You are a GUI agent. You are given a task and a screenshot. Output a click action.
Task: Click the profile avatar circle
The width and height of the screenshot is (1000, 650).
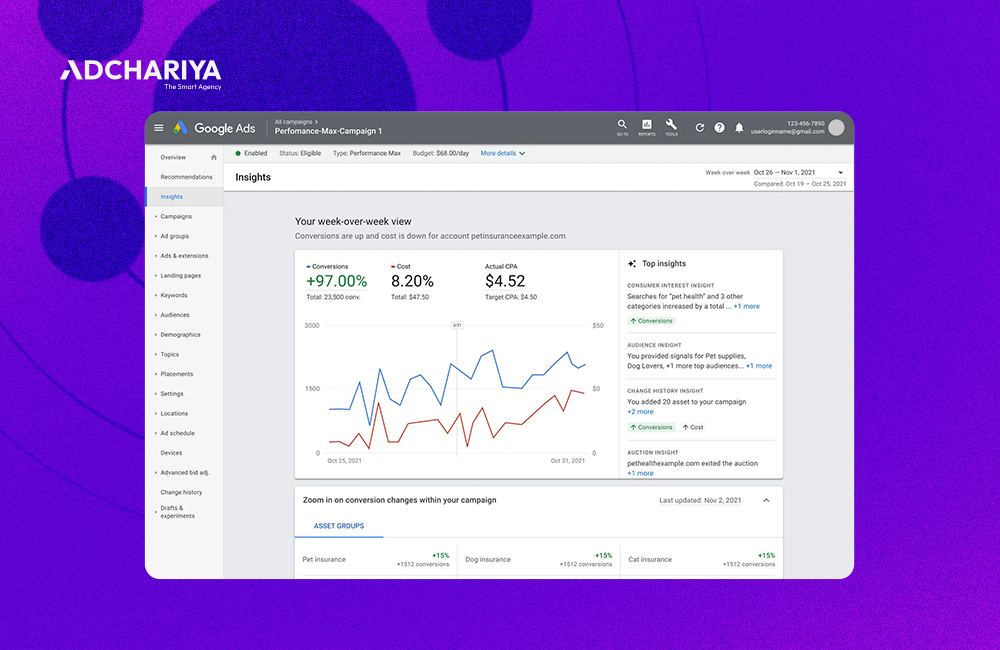point(836,127)
